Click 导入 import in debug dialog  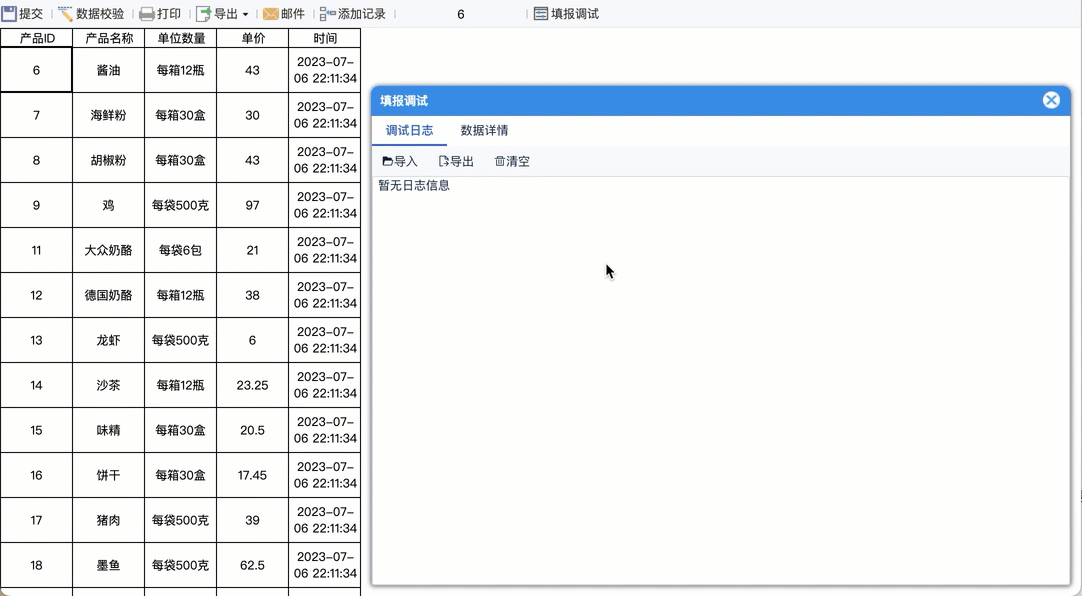[x=400, y=161]
